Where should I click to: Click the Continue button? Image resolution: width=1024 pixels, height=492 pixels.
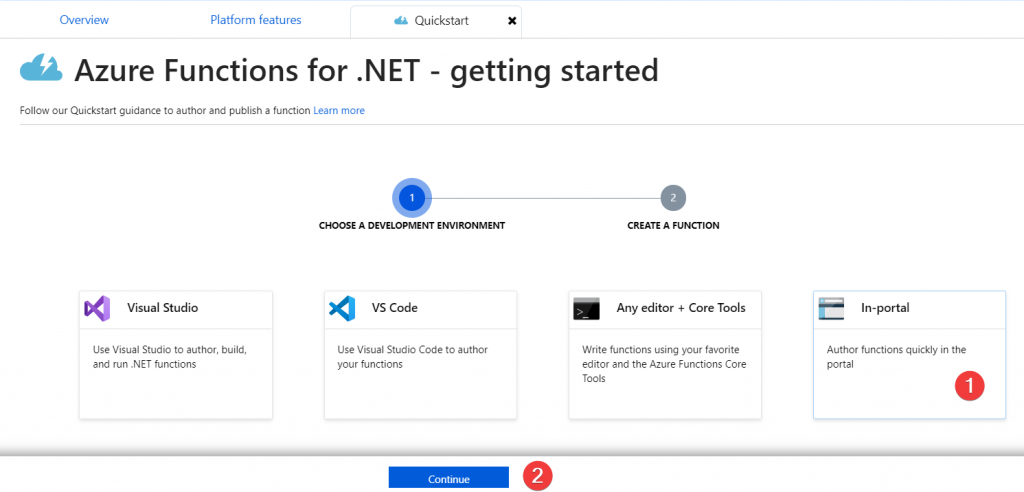click(x=449, y=478)
